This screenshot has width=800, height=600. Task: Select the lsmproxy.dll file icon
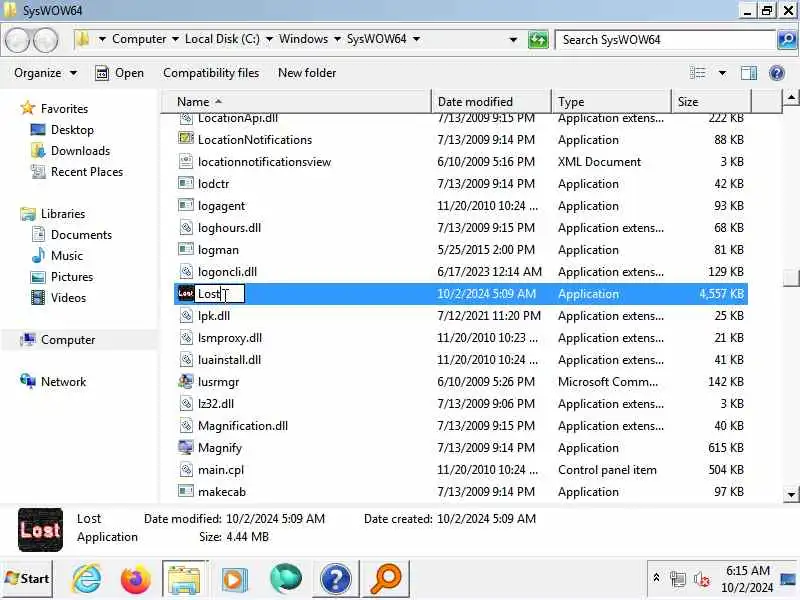point(186,337)
